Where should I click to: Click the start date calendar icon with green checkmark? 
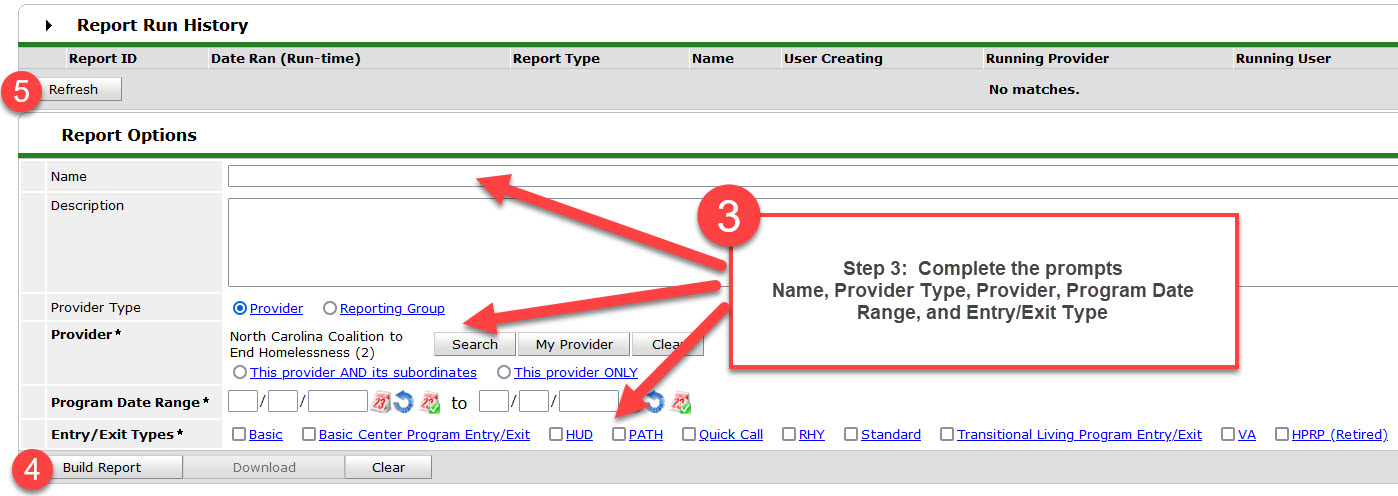point(429,402)
